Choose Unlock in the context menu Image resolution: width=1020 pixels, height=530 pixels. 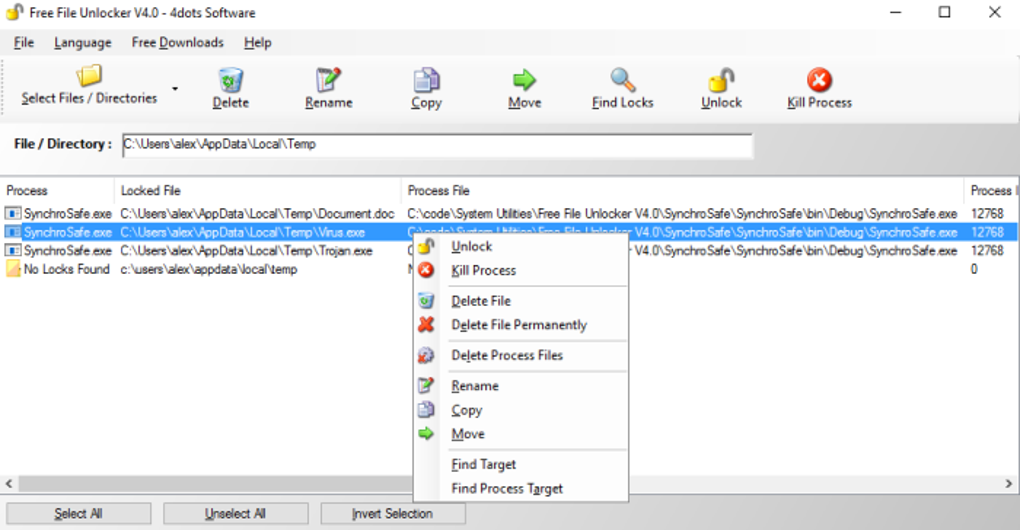tap(520, 246)
